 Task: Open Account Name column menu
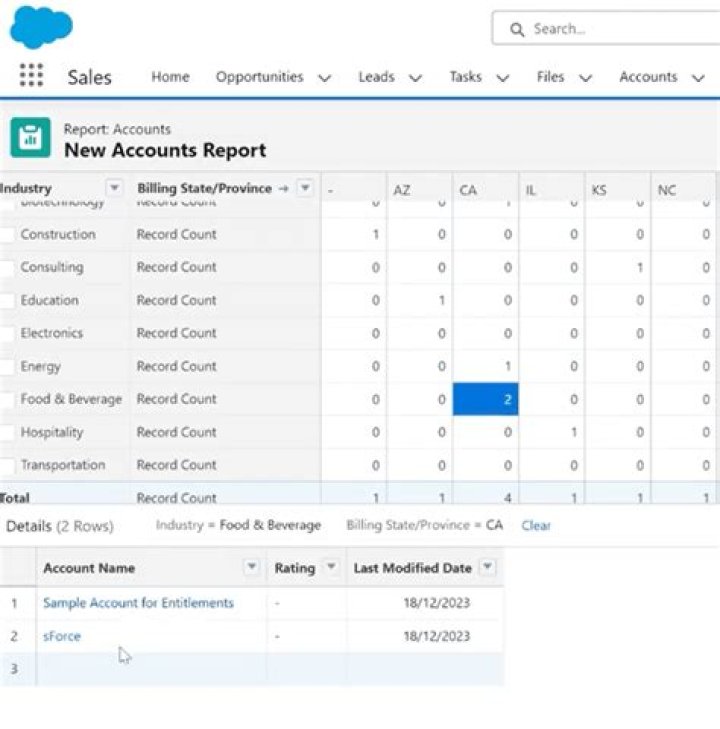tap(252, 568)
